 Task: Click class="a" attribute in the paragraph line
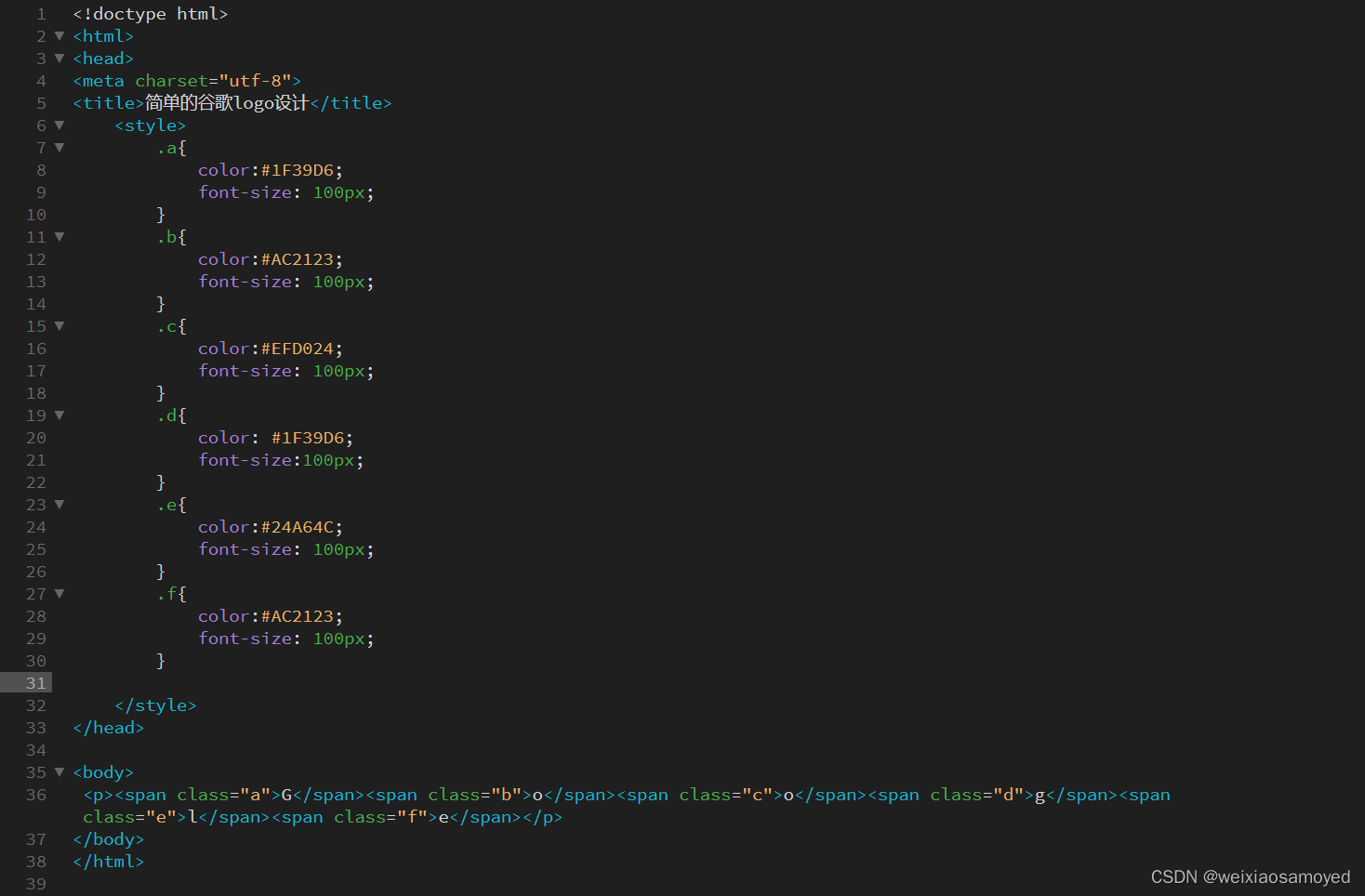pos(223,795)
